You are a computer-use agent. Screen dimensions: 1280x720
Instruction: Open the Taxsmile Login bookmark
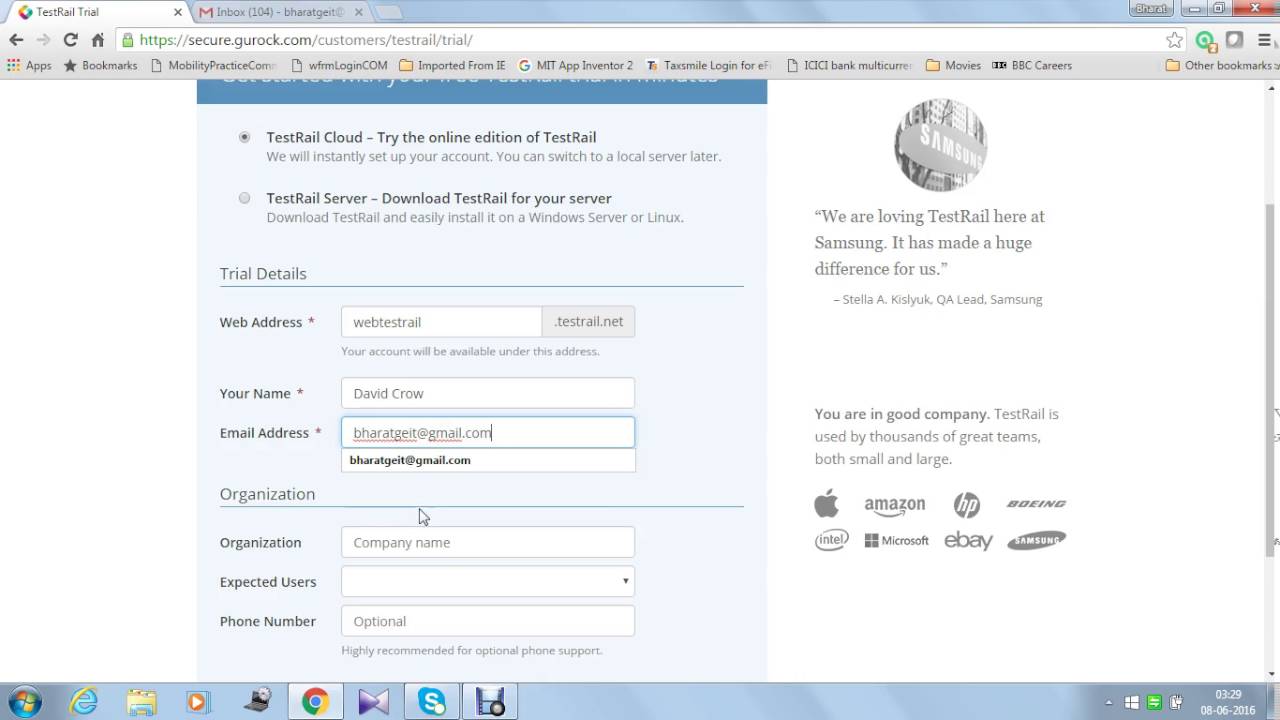click(708, 65)
